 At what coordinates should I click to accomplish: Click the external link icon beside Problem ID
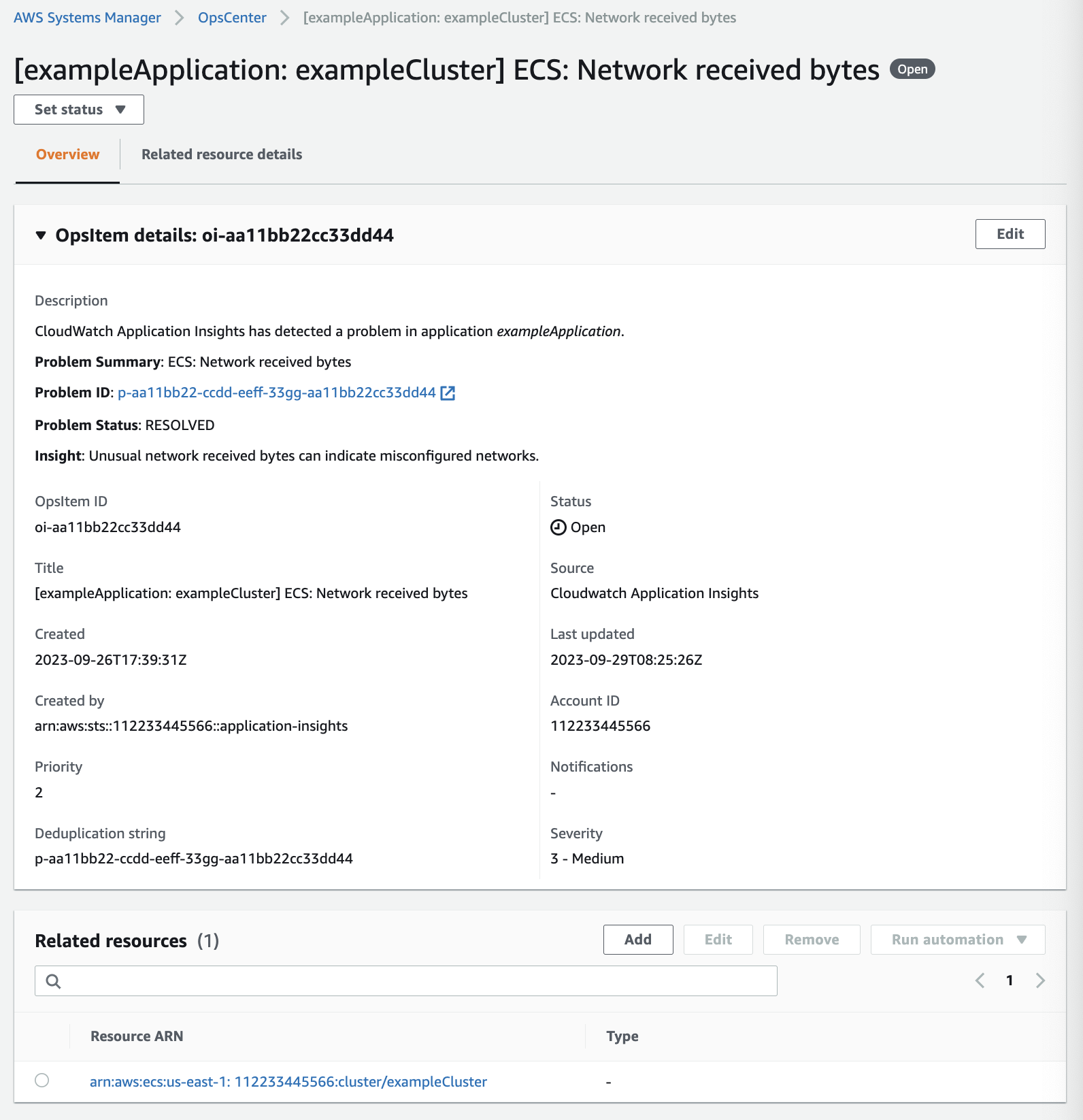pyautogui.click(x=448, y=393)
